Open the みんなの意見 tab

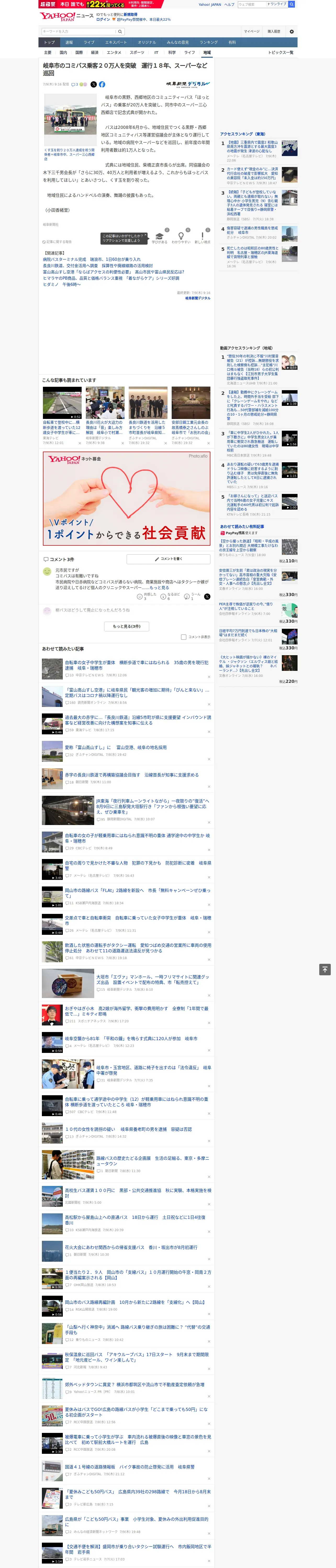click(177, 42)
